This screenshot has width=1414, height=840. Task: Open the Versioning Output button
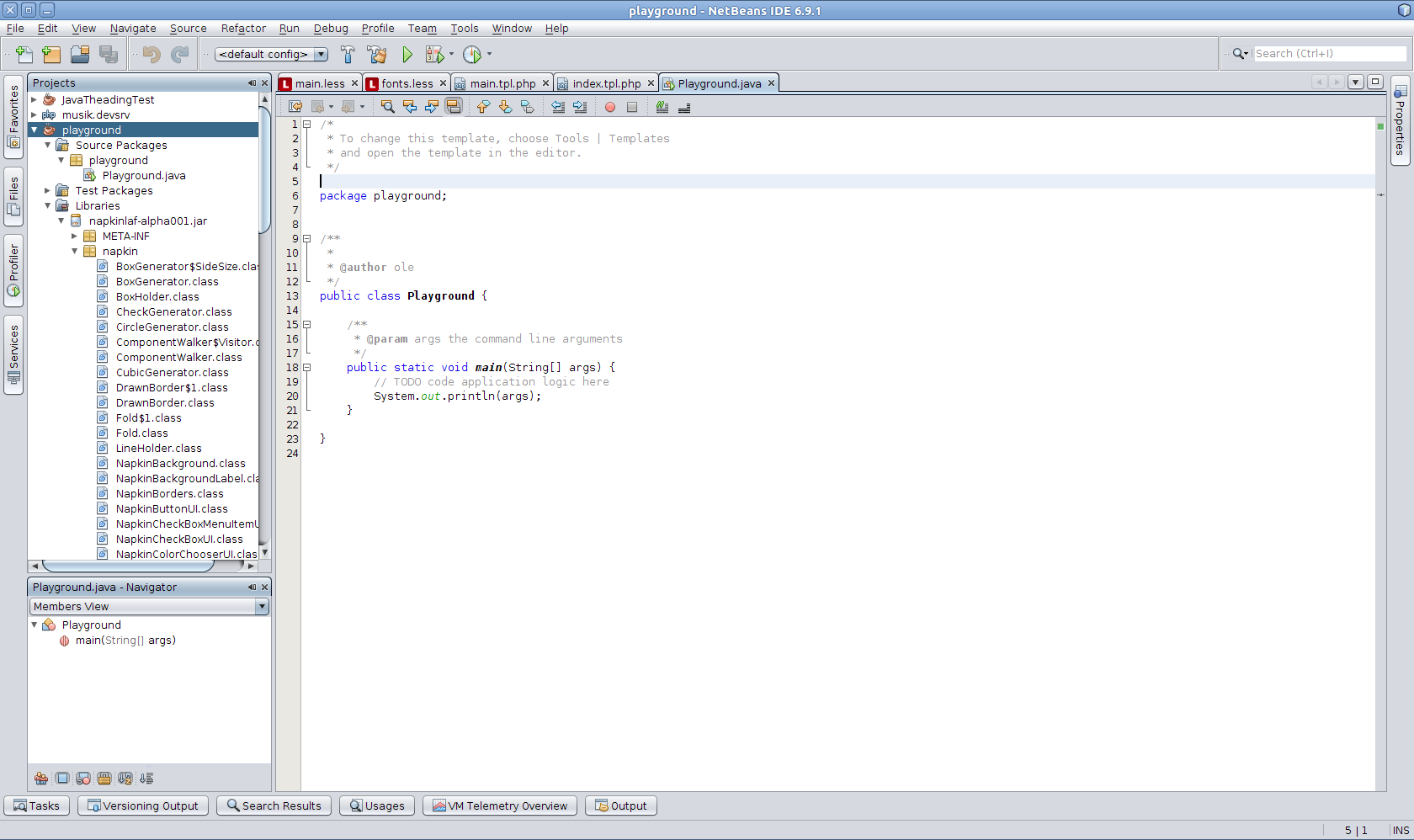(143, 805)
